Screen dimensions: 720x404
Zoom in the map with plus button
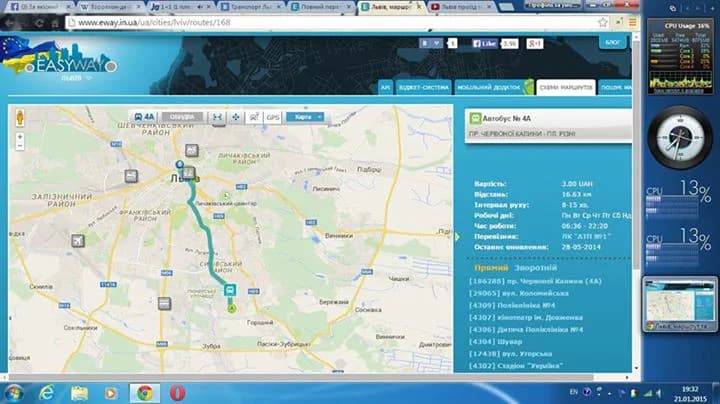pyautogui.click(x=20, y=137)
